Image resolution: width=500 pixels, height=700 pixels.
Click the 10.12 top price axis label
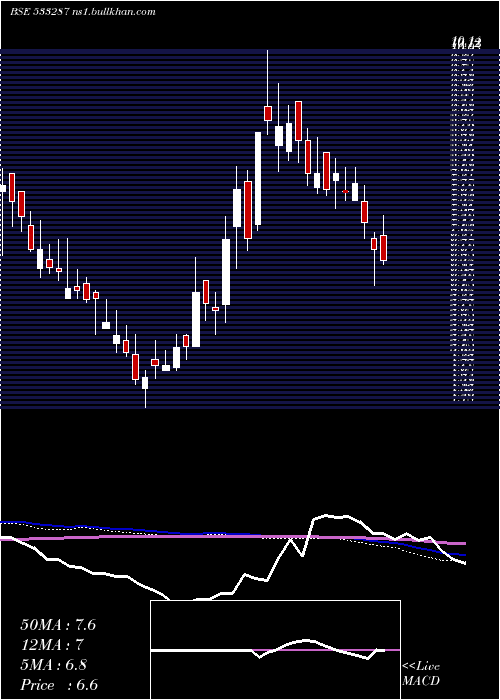point(467,43)
